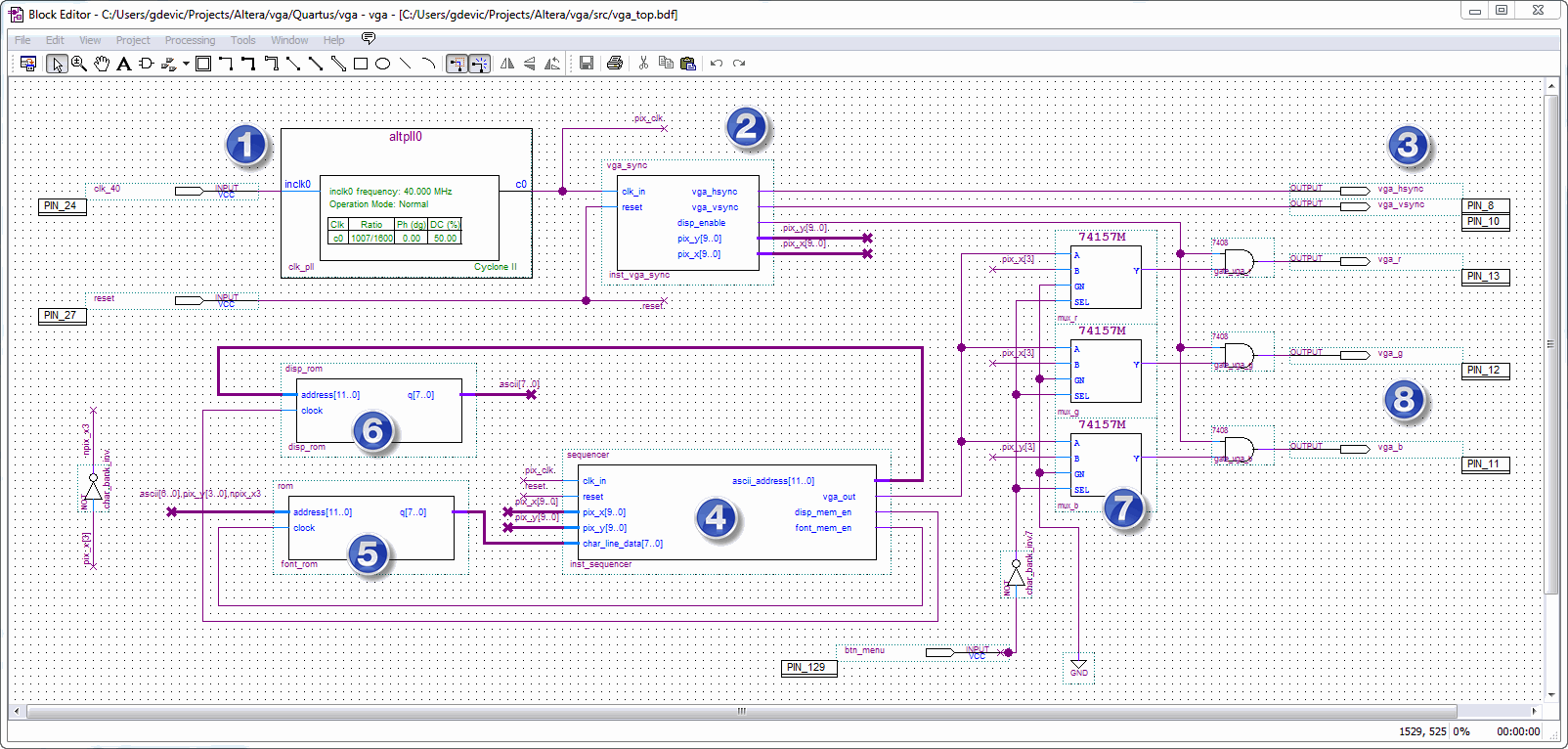
Task: Pick the Arc drawing tool
Action: click(428, 64)
